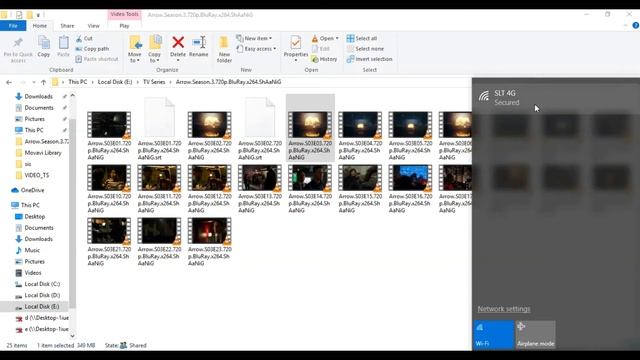This screenshot has height=360, width=640.
Task: Open the file History
Action: (x=324, y=59)
